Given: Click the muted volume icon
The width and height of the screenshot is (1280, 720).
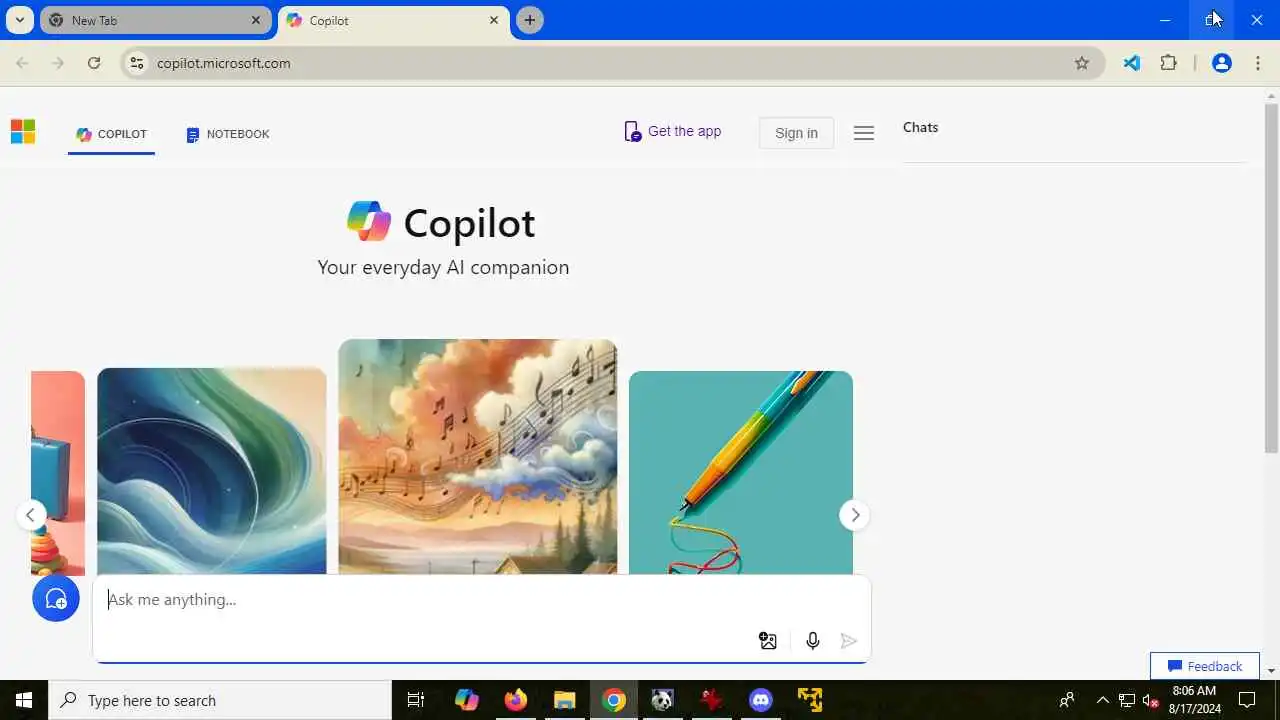Looking at the screenshot, I should [x=1150, y=700].
